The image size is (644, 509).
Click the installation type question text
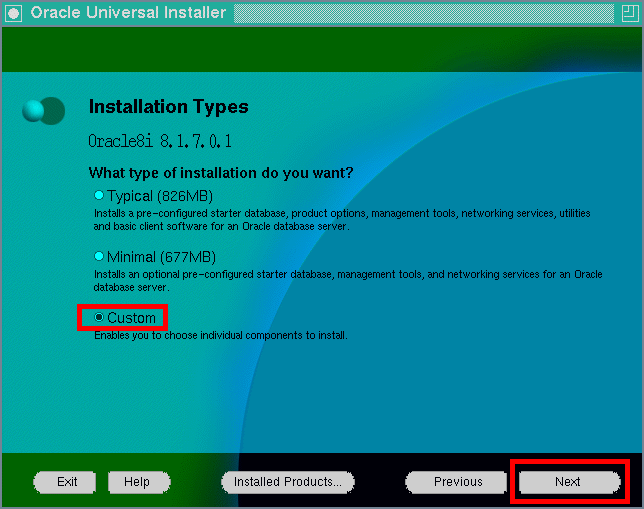221,173
